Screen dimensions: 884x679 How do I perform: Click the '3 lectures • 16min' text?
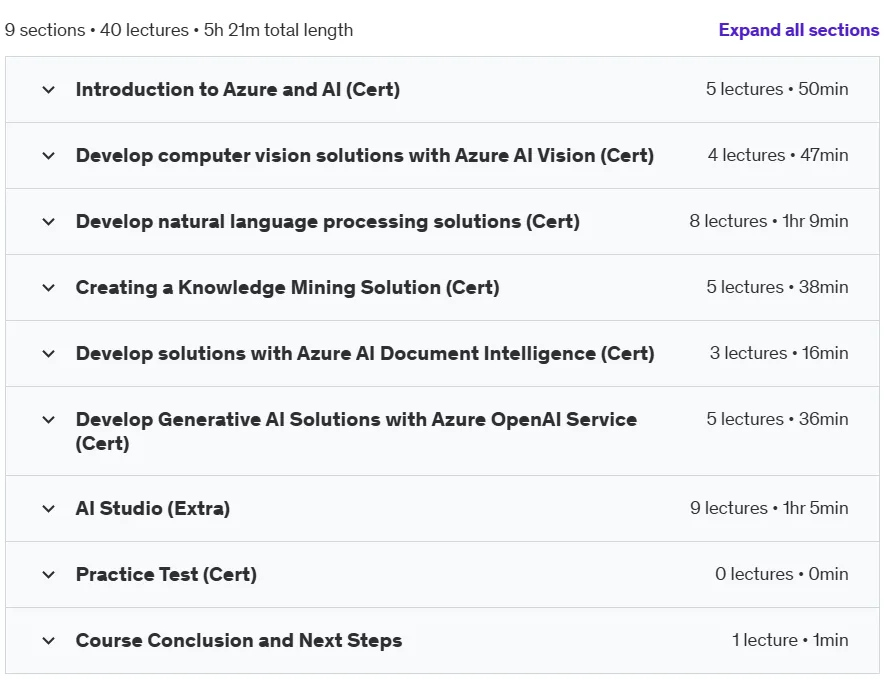[779, 353]
